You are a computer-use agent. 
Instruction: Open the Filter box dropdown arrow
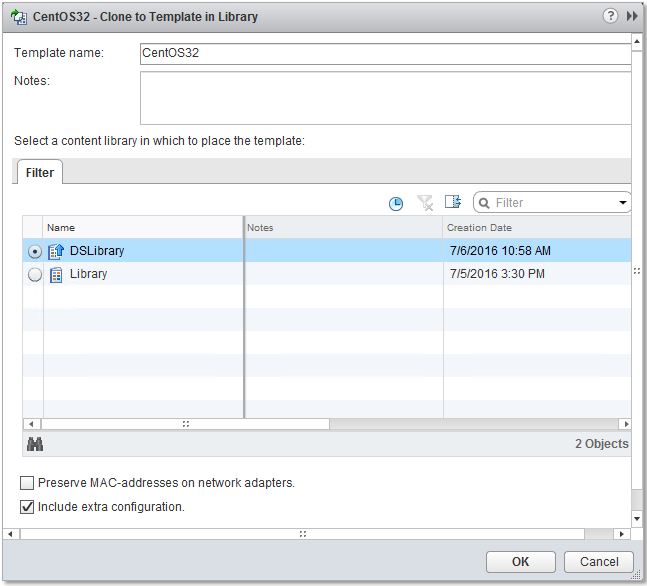622,203
